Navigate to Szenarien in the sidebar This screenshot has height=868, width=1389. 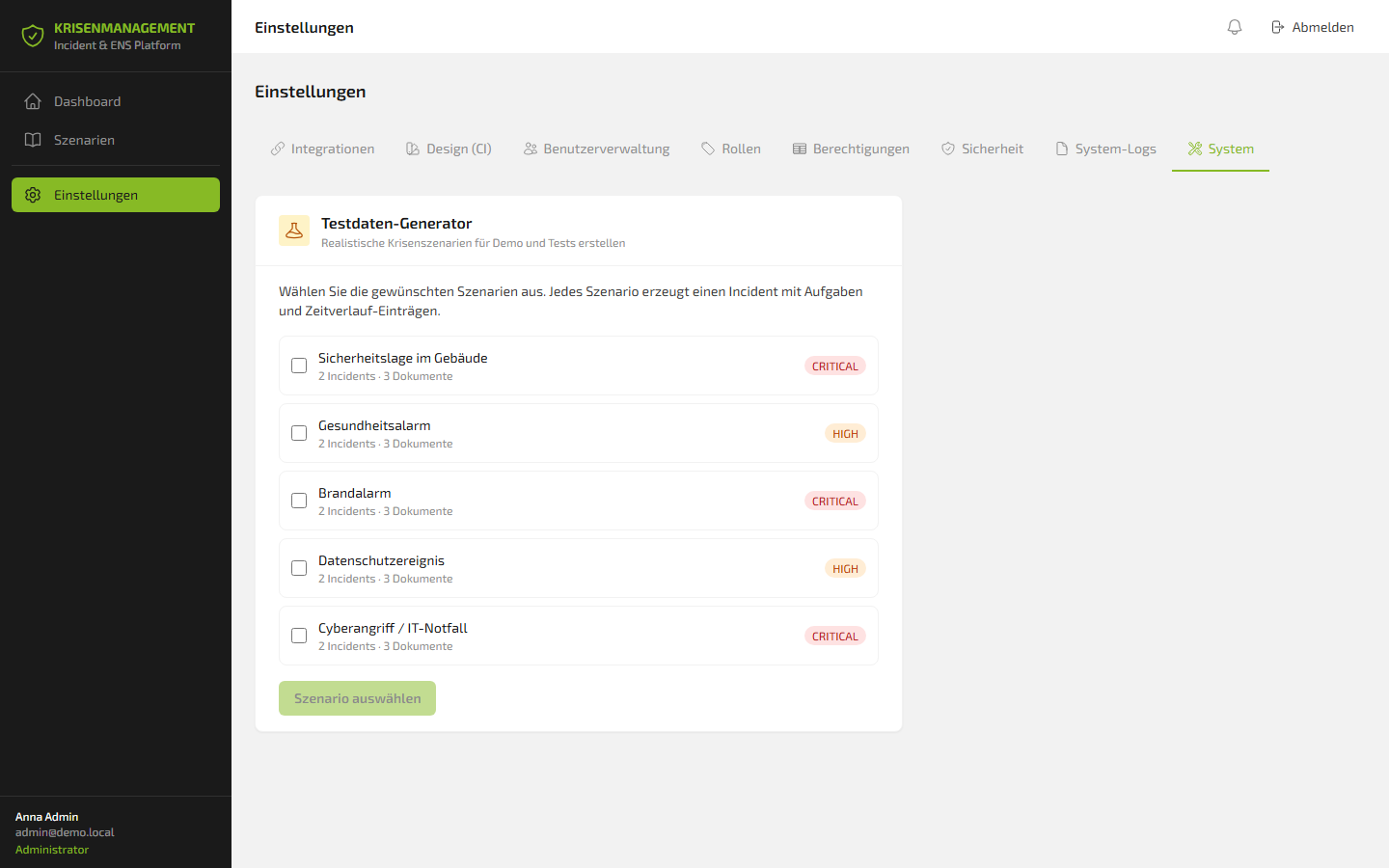click(116, 140)
